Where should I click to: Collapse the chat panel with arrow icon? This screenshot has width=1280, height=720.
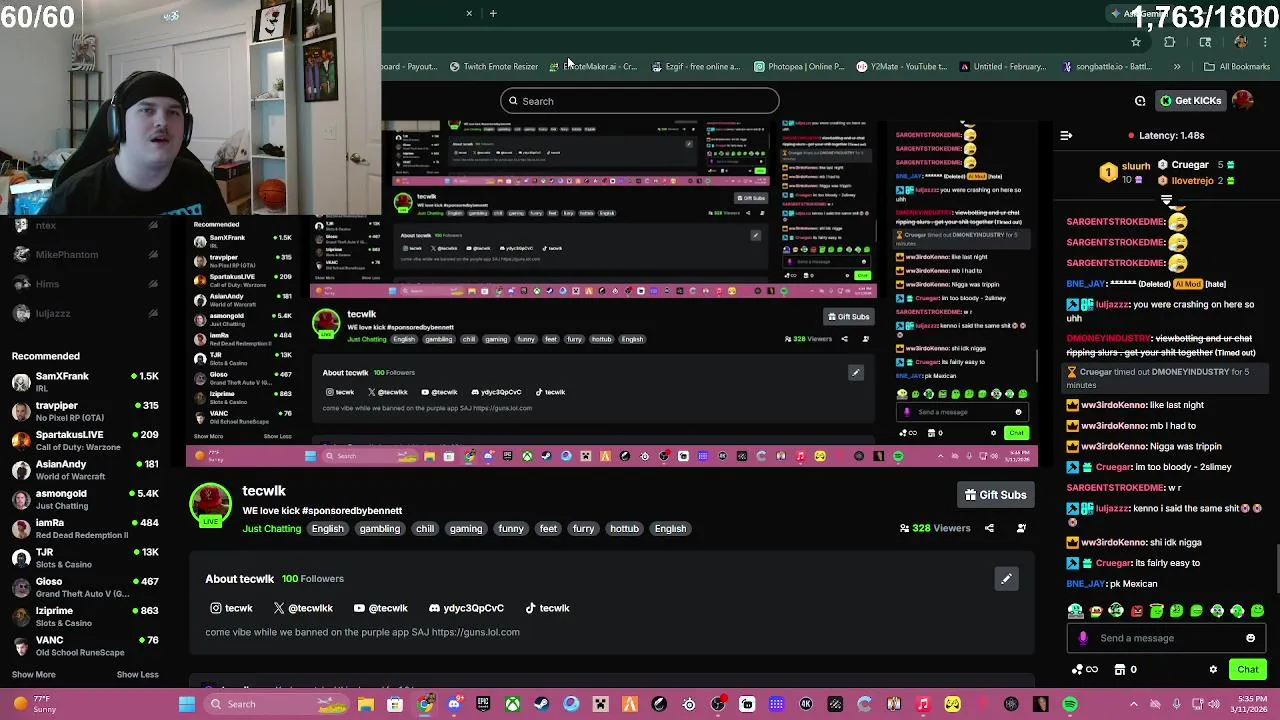point(1066,135)
